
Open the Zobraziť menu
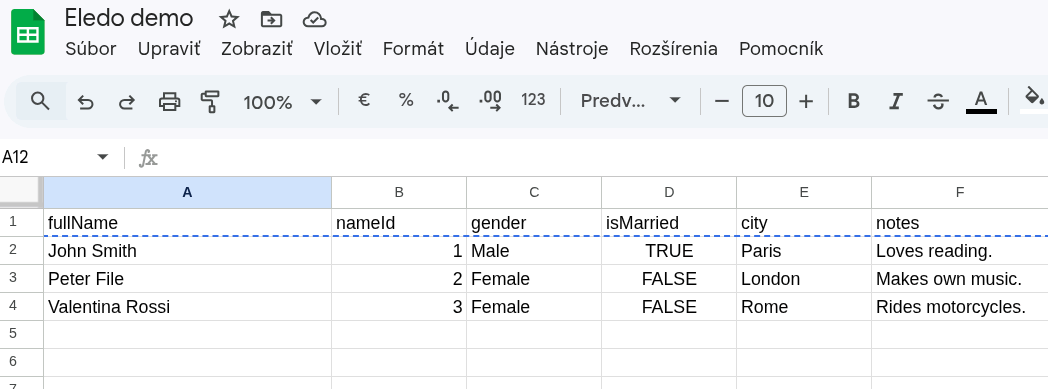pos(257,49)
